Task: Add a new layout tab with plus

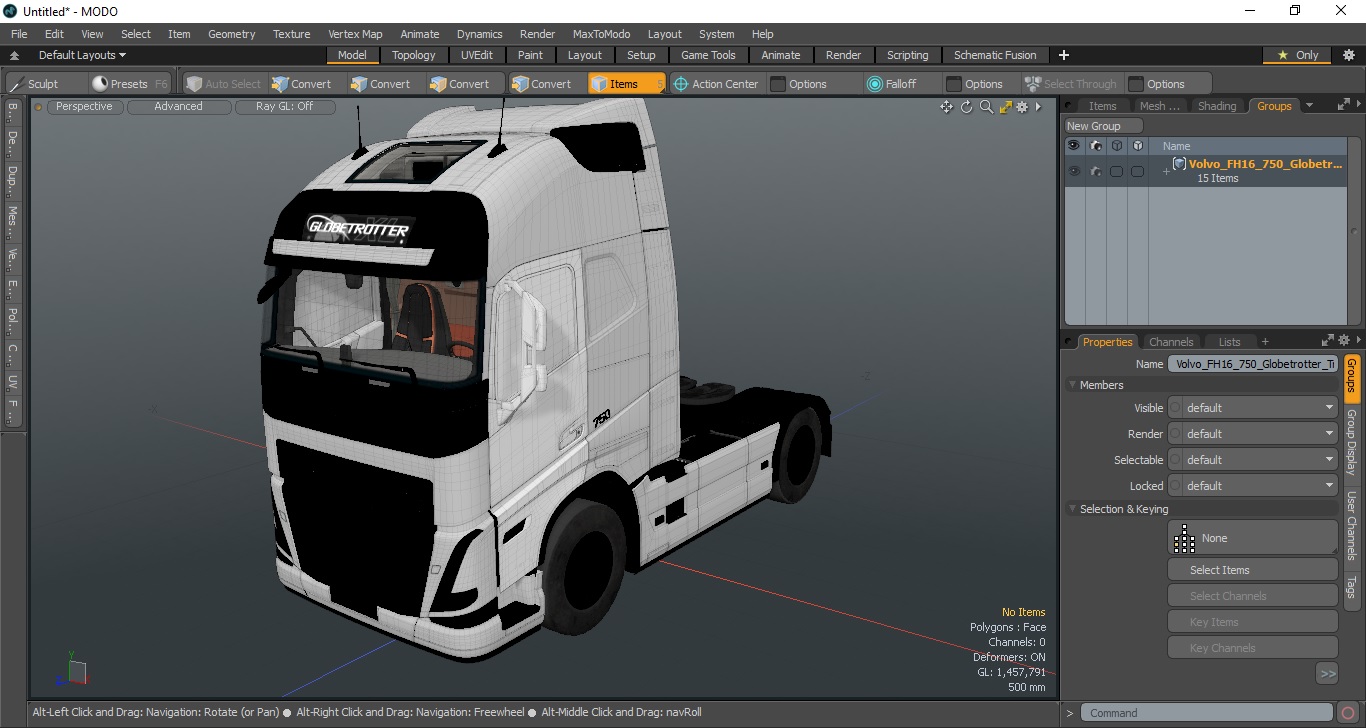Action: (x=1064, y=55)
